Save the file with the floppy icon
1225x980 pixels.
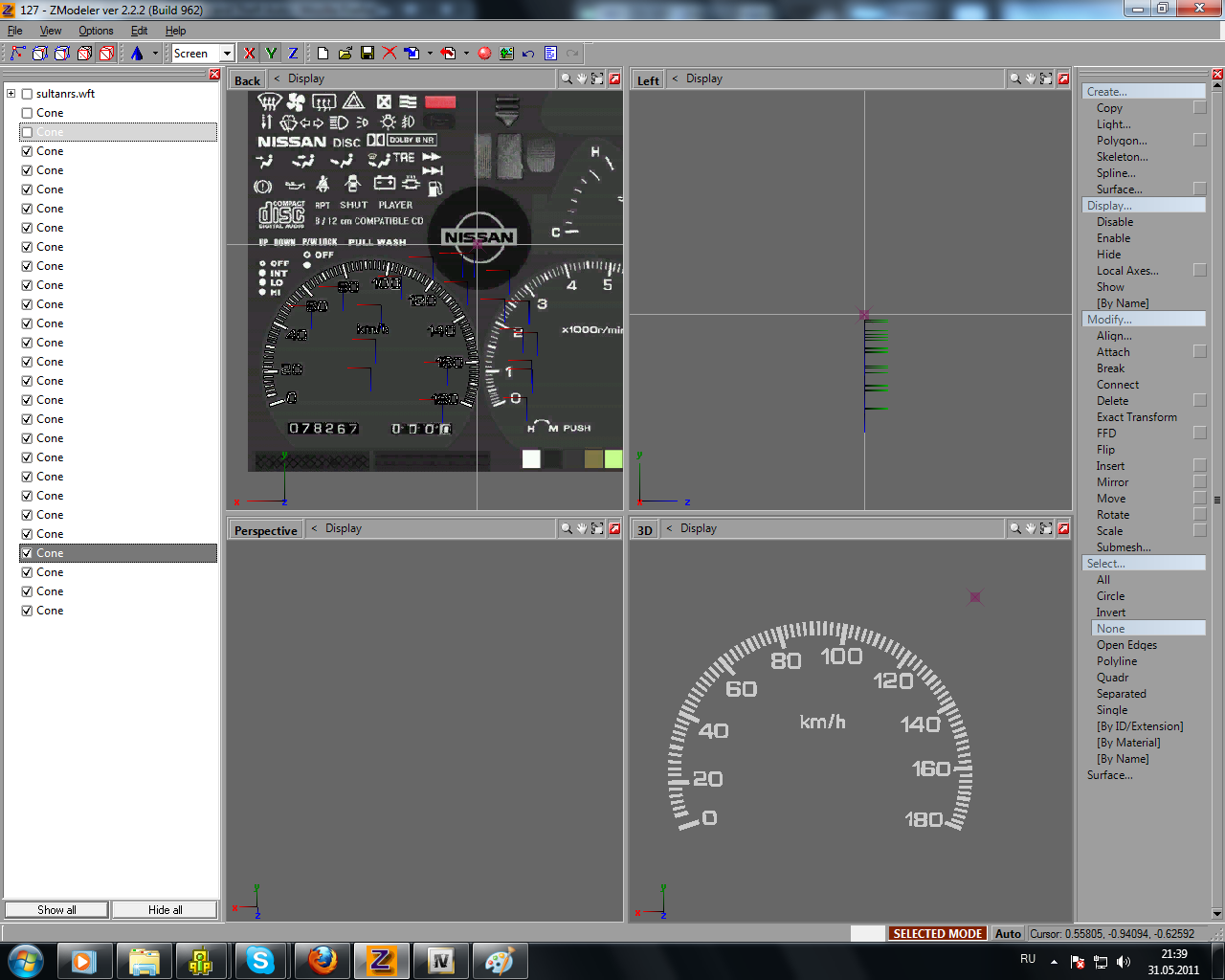(367, 54)
